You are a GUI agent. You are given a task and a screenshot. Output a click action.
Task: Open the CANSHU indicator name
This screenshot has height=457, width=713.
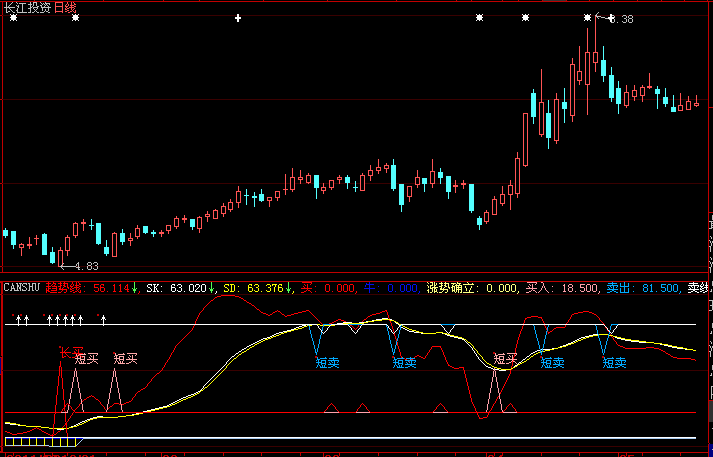[22, 288]
